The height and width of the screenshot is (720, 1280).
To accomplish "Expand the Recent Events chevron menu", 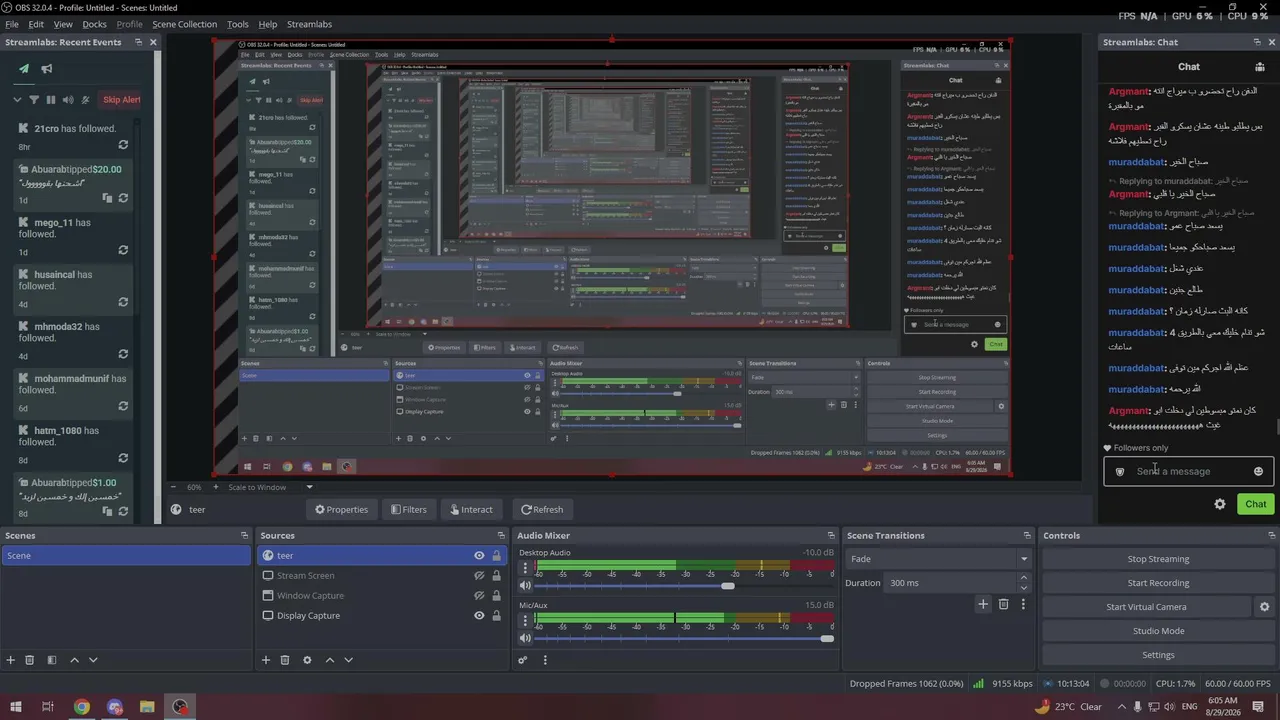I will point(17,100).
